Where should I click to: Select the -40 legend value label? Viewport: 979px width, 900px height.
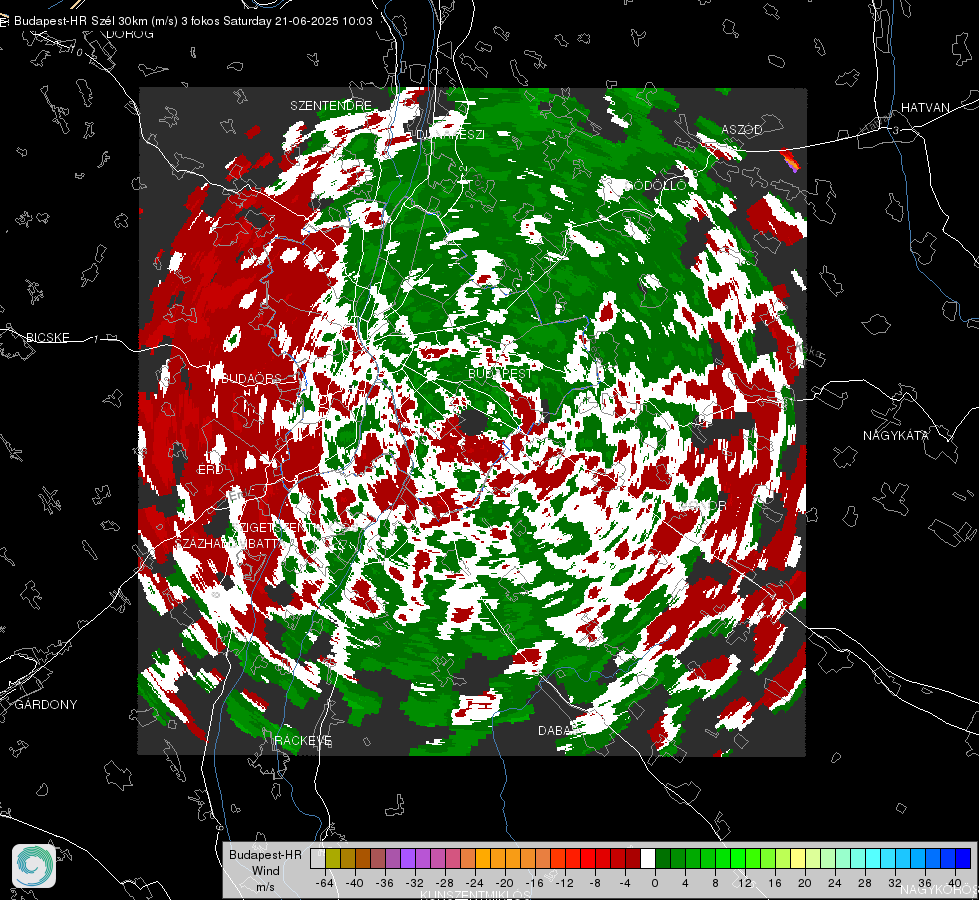(x=355, y=883)
